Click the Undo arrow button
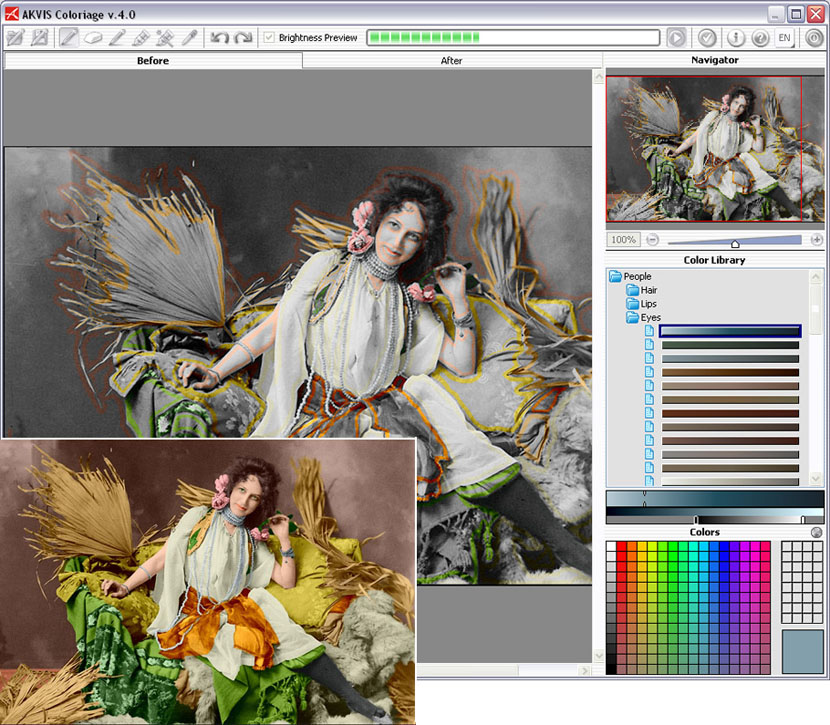 pyautogui.click(x=219, y=38)
